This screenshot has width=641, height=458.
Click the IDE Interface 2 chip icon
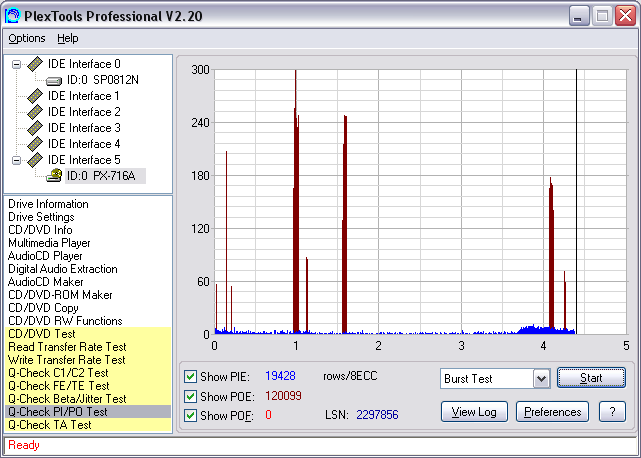(35, 112)
